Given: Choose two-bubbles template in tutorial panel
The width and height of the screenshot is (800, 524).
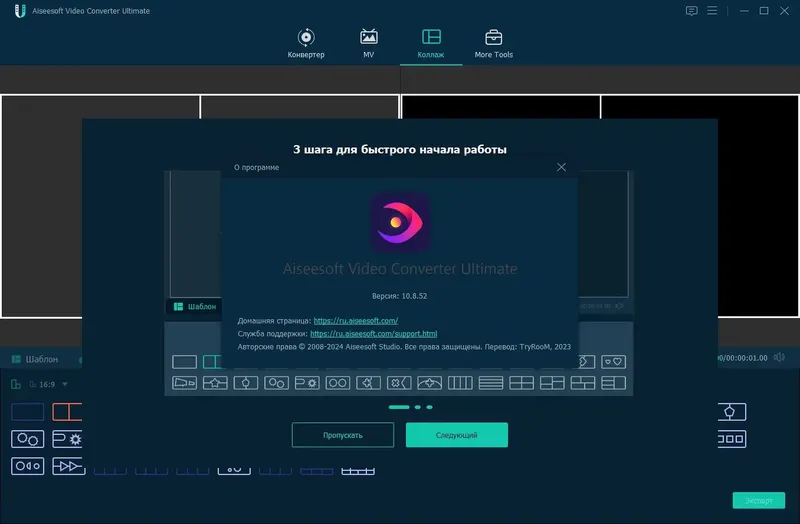Looking at the screenshot, I should pyautogui.click(x=276, y=383).
